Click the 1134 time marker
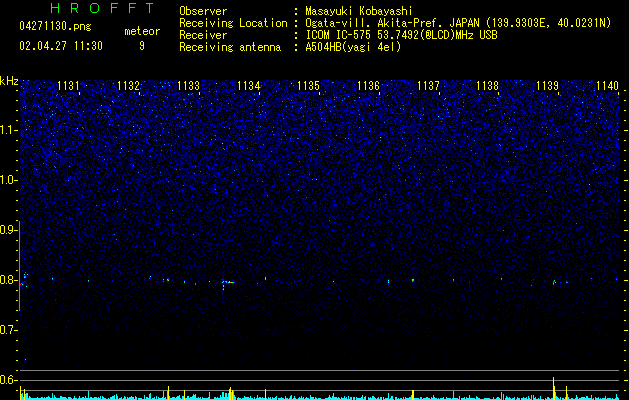The height and width of the screenshot is (400, 629). 248,86
